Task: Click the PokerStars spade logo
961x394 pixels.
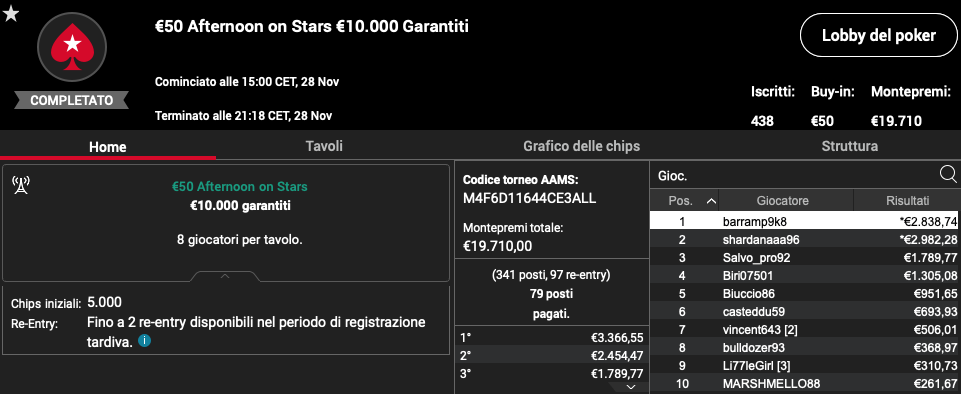Action: pos(72,47)
